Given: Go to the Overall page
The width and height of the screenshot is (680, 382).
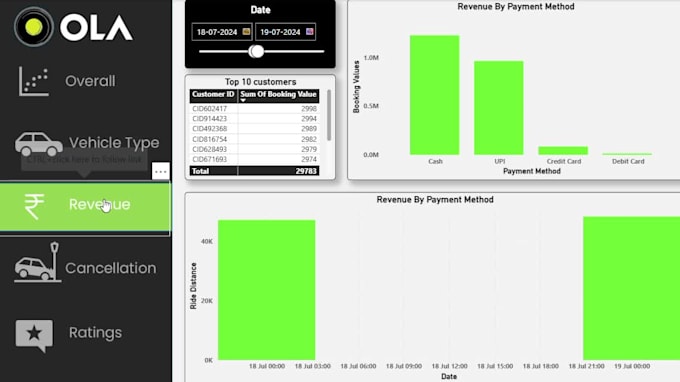Looking at the screenshot, I should tap(90, 81).
